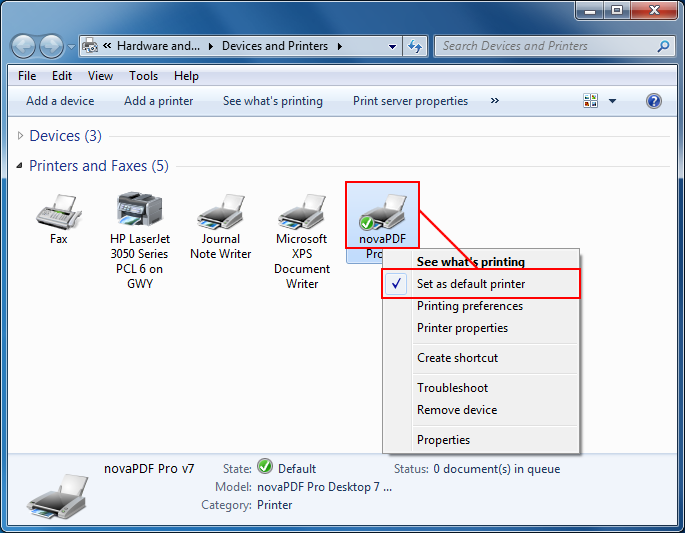Select the Fax printer icon

coord(59,212)
